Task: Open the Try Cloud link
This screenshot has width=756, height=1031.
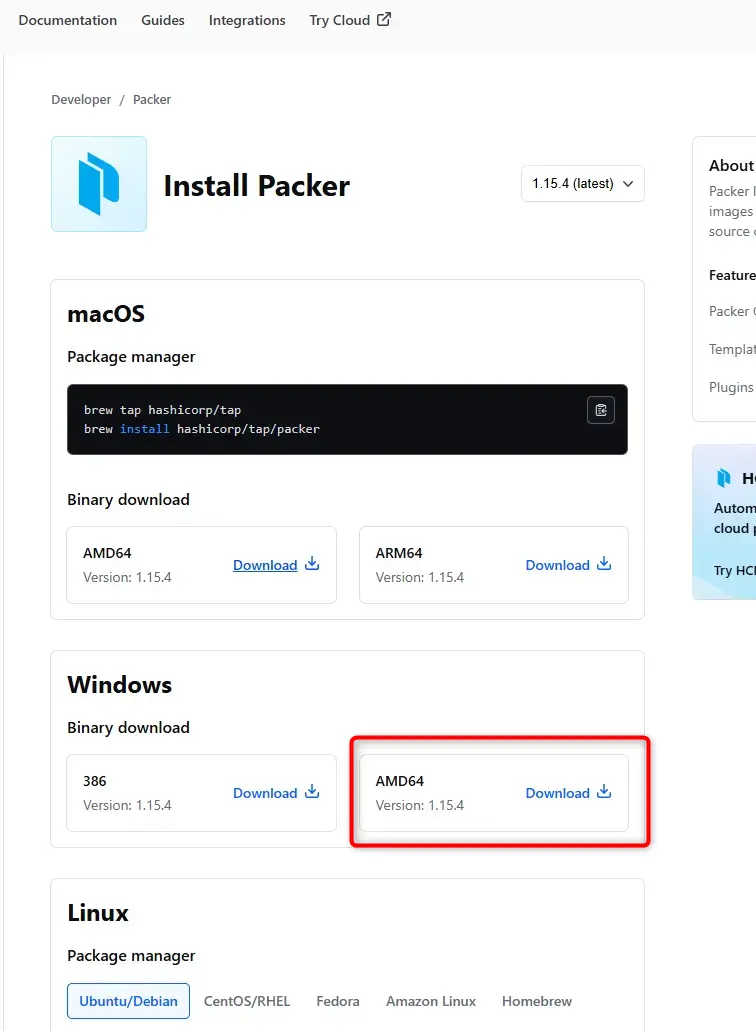Action: click(x=350, y=20)
